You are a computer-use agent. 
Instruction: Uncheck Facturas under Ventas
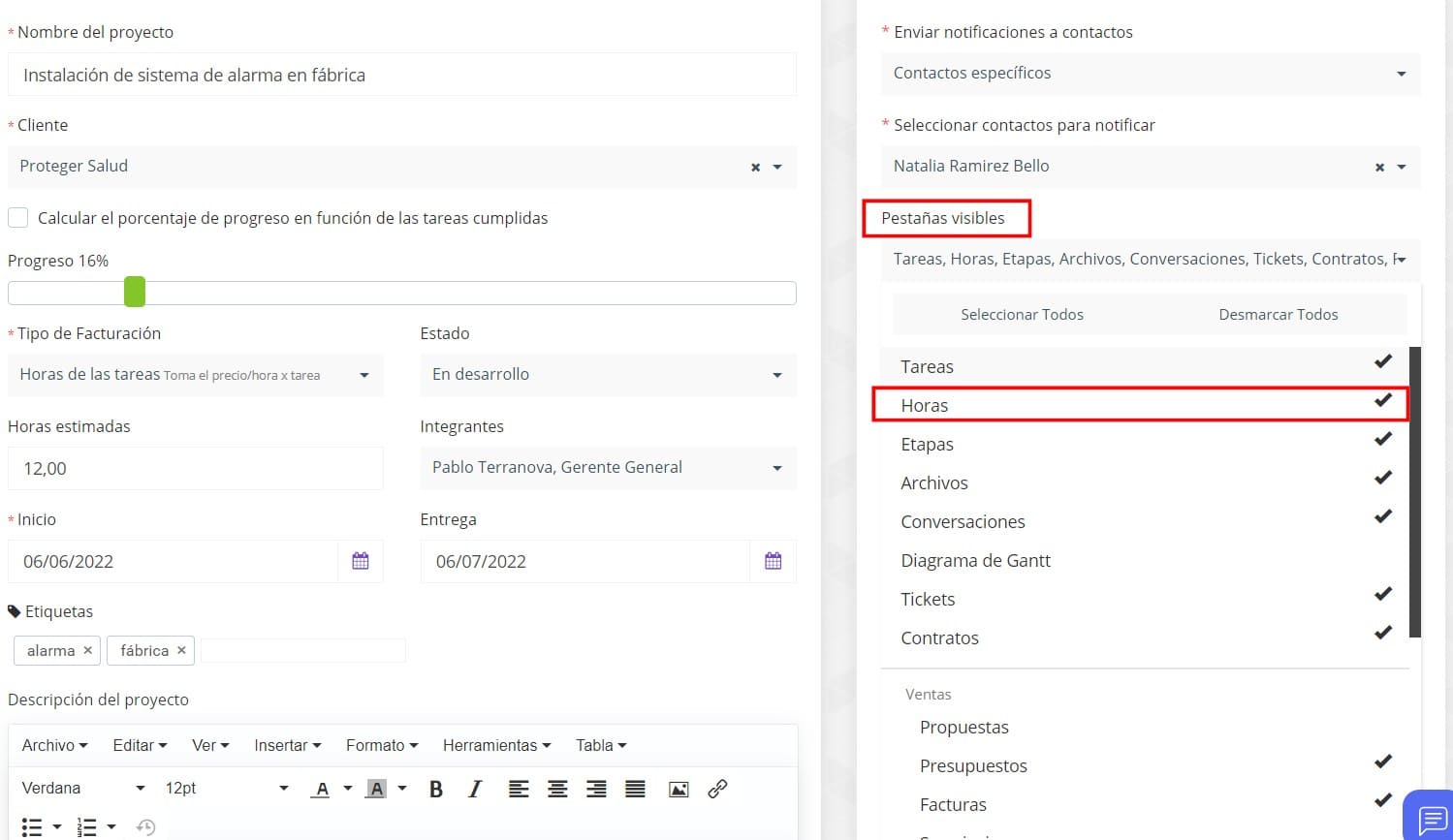pyautogui.click(x=1145, y=804)
